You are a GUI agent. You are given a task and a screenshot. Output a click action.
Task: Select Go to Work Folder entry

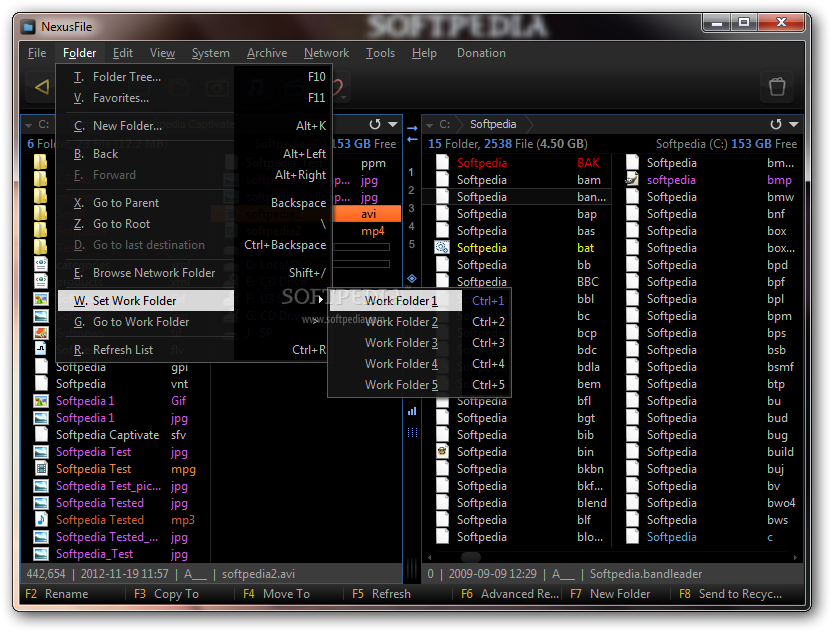point(194,322)
